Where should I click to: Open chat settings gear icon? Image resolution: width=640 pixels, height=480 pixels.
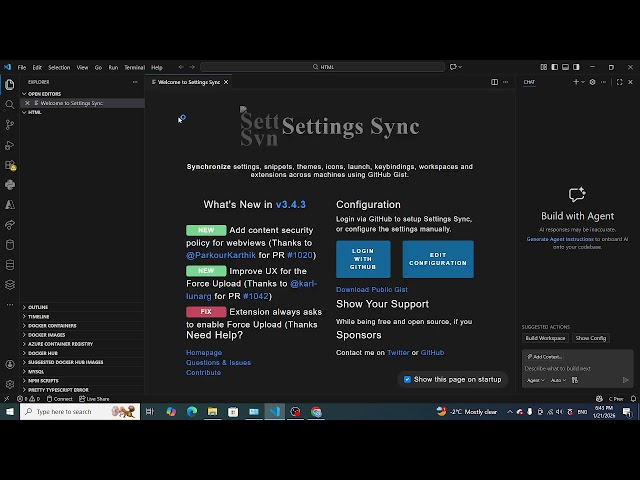(592, 82)
